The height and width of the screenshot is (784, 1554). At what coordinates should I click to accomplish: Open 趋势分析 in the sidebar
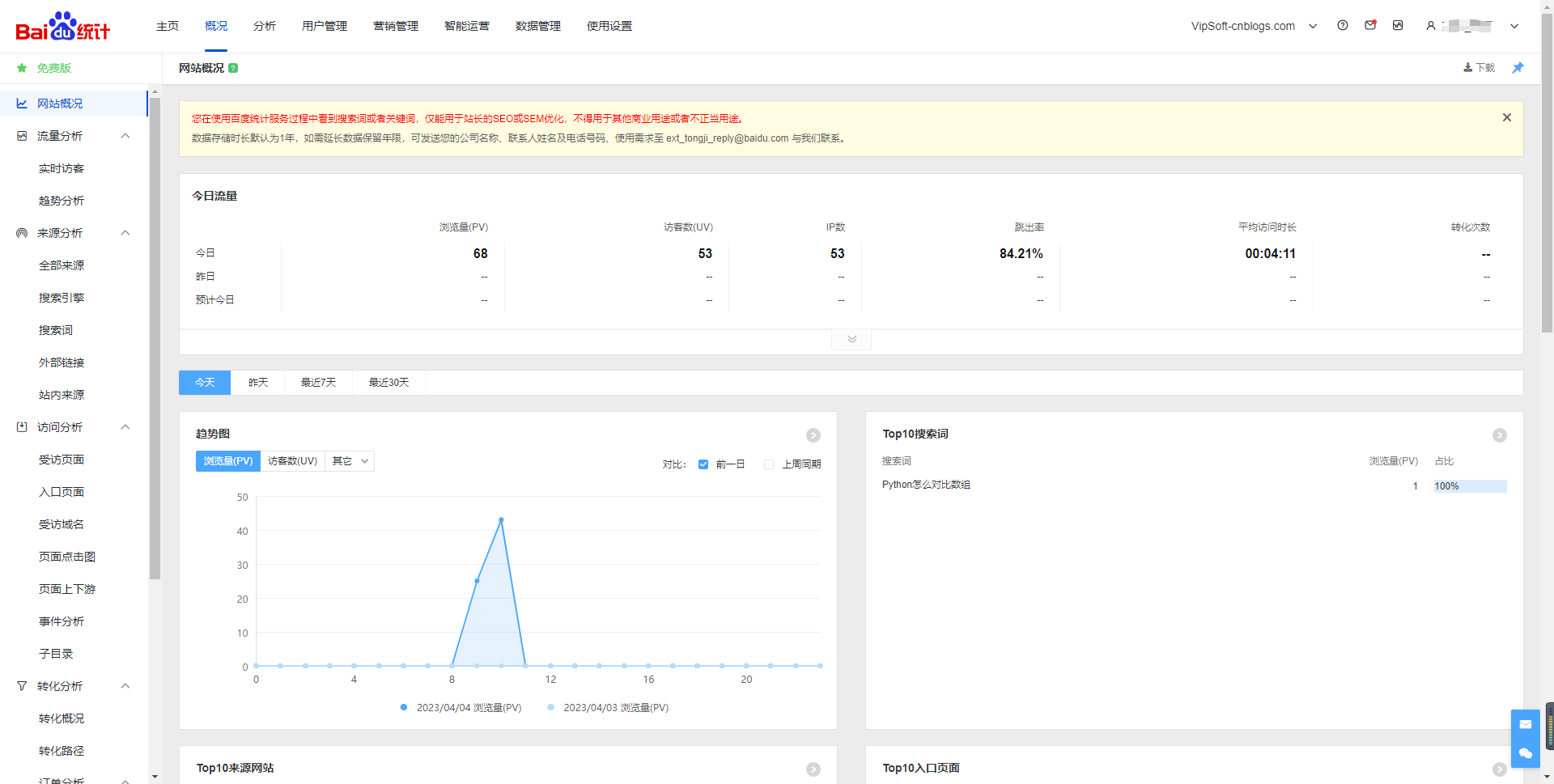62,201
